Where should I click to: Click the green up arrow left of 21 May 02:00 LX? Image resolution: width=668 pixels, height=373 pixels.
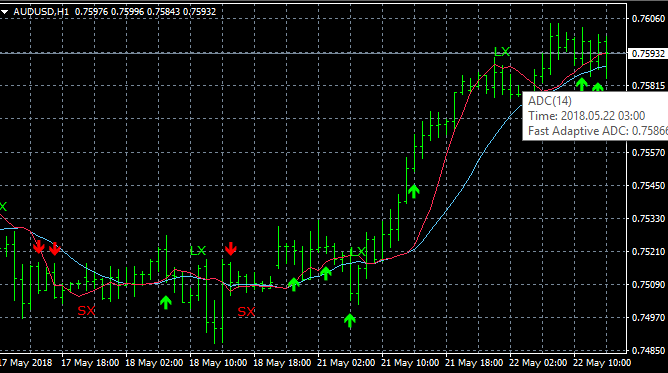pyautogui.click(x=325, y=273)
